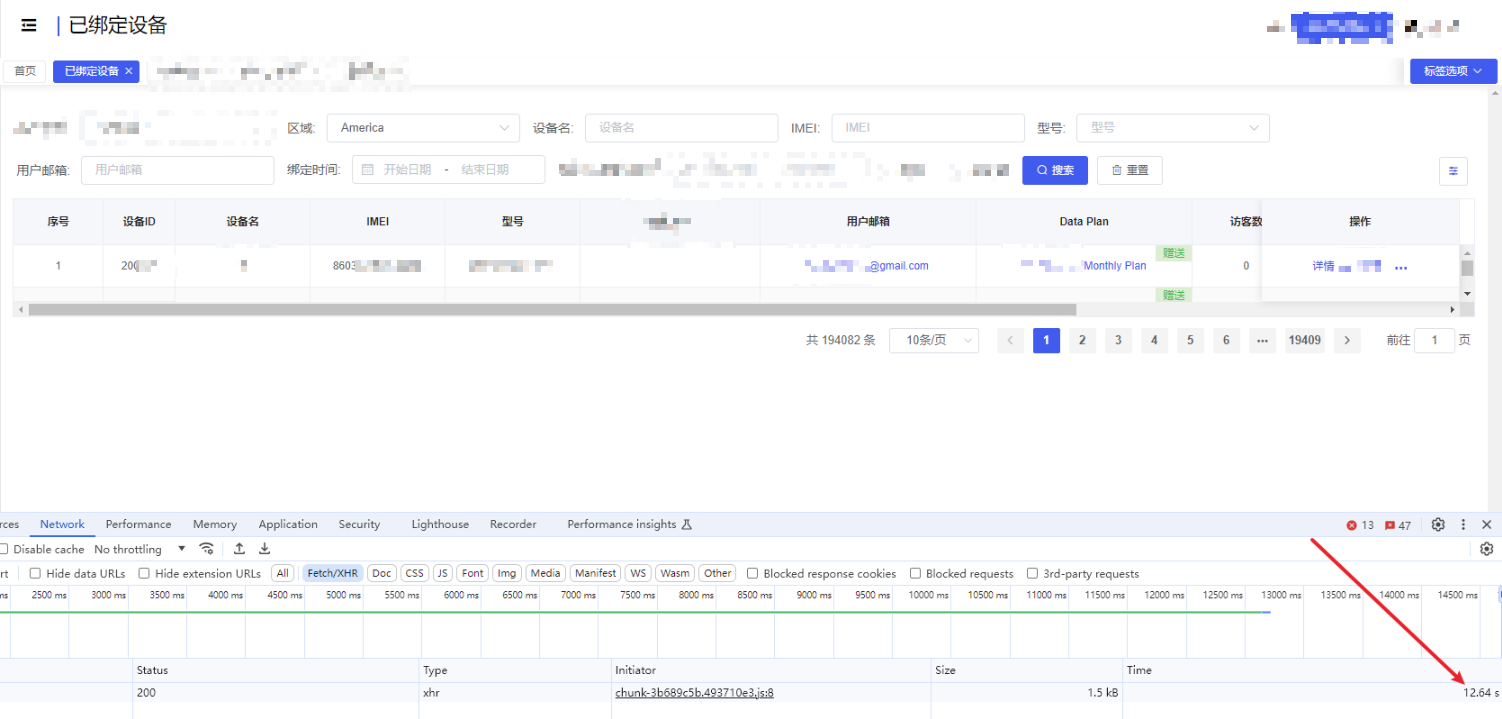The width and height of the screenshot is (1502, 719).
Task: Open row more actions ellipsis
Action: click(1401, 267)
